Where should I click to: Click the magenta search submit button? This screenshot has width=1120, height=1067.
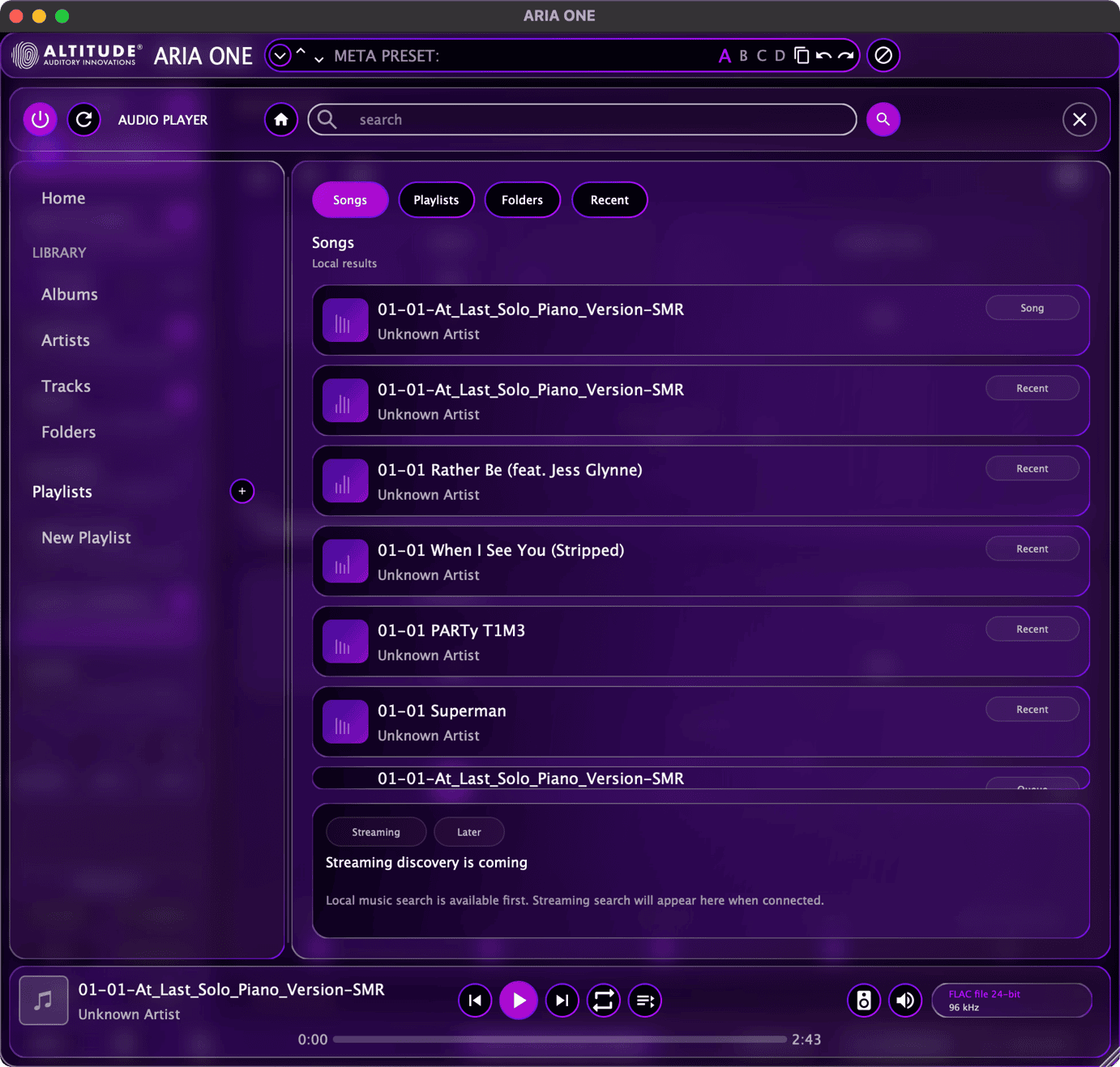[883, 120]
